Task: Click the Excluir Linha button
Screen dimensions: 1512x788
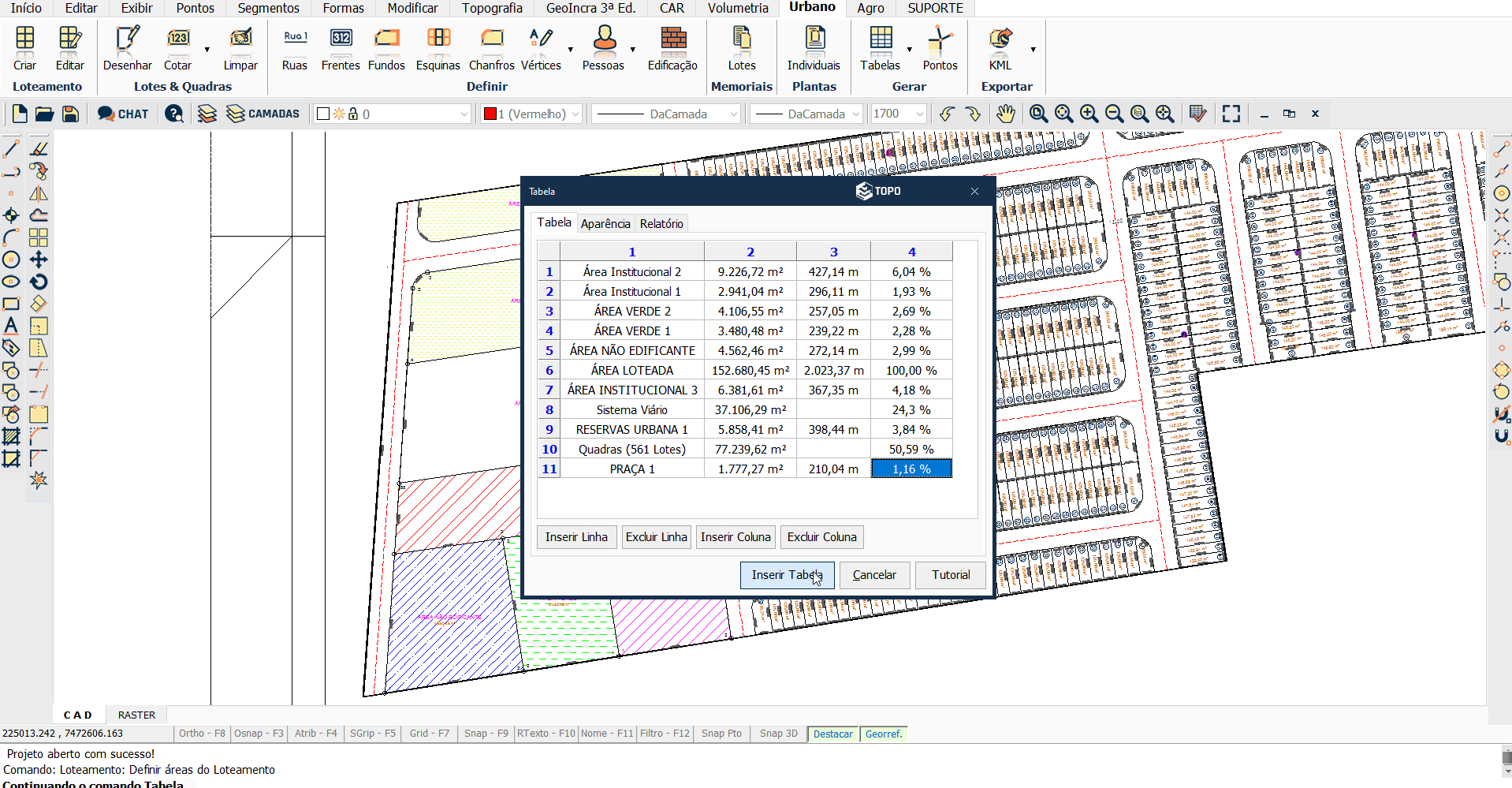Action: 656,537
